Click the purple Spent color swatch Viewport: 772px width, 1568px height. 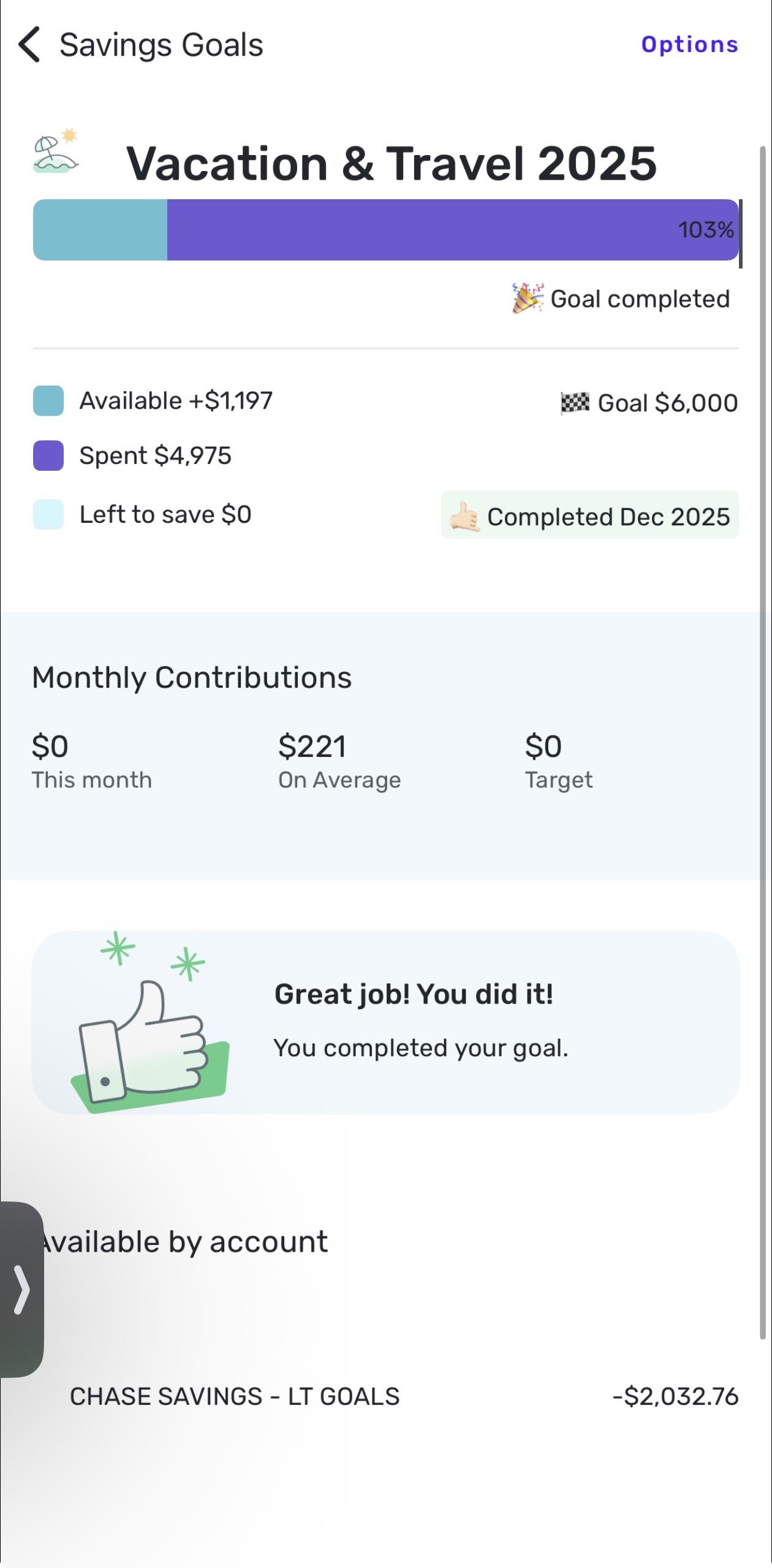coord(48,455)
